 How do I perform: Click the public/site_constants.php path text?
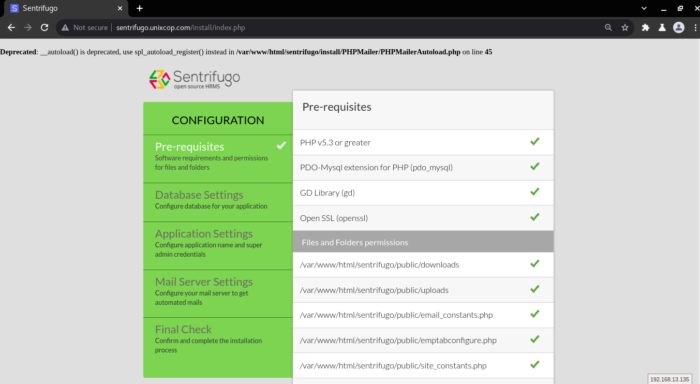[393, 366]
